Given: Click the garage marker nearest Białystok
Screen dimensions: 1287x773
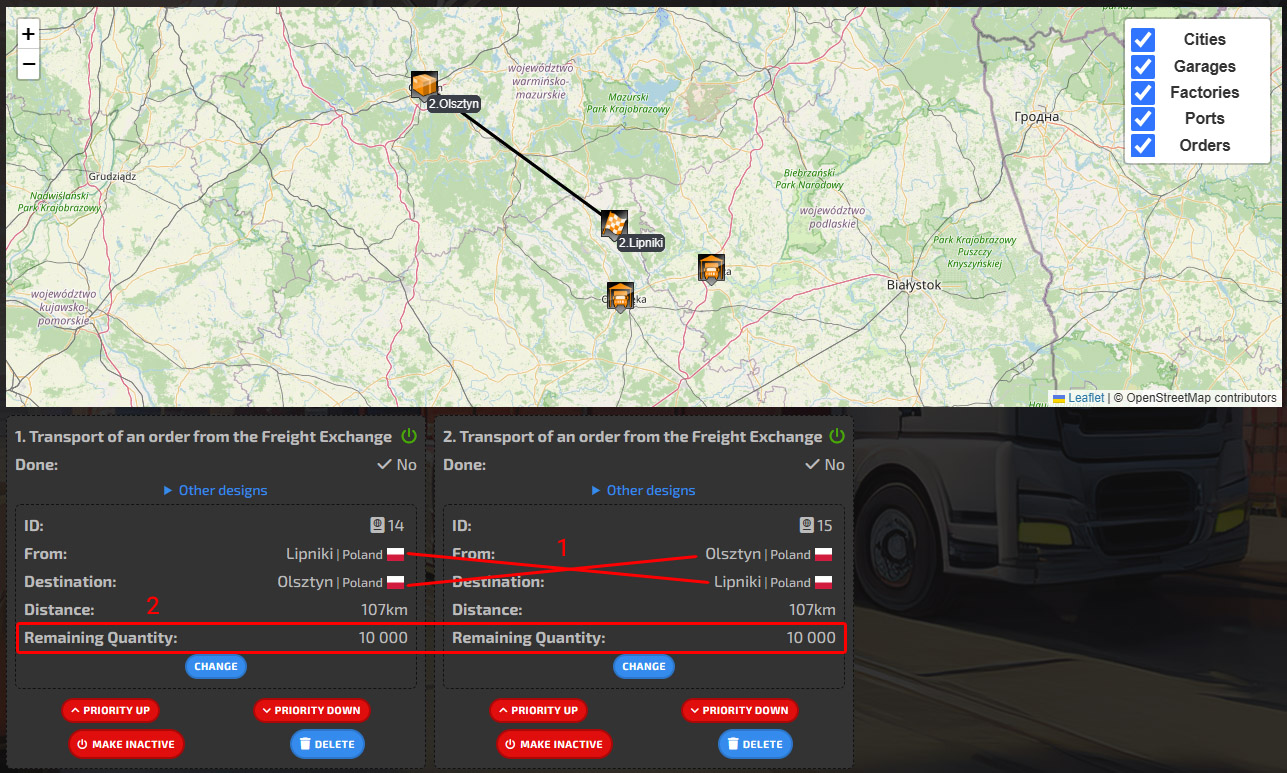Looking at the screenshot, I should coord(711,268).
